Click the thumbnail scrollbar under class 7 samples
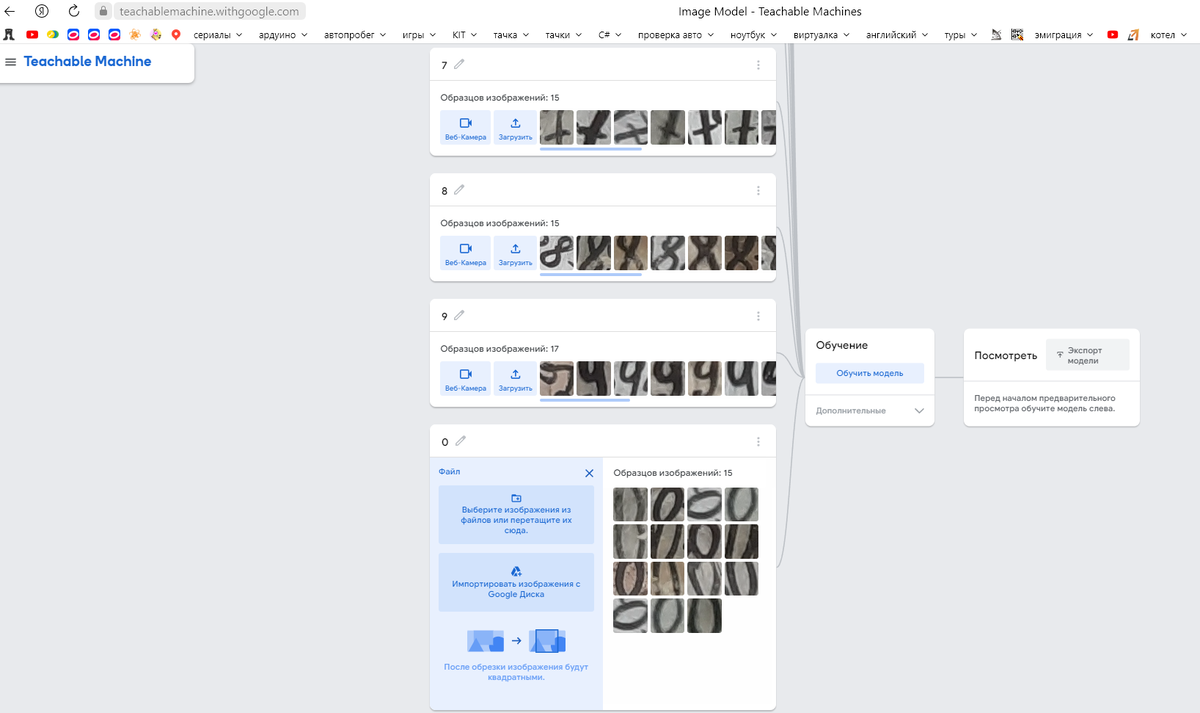 point(590,149)
